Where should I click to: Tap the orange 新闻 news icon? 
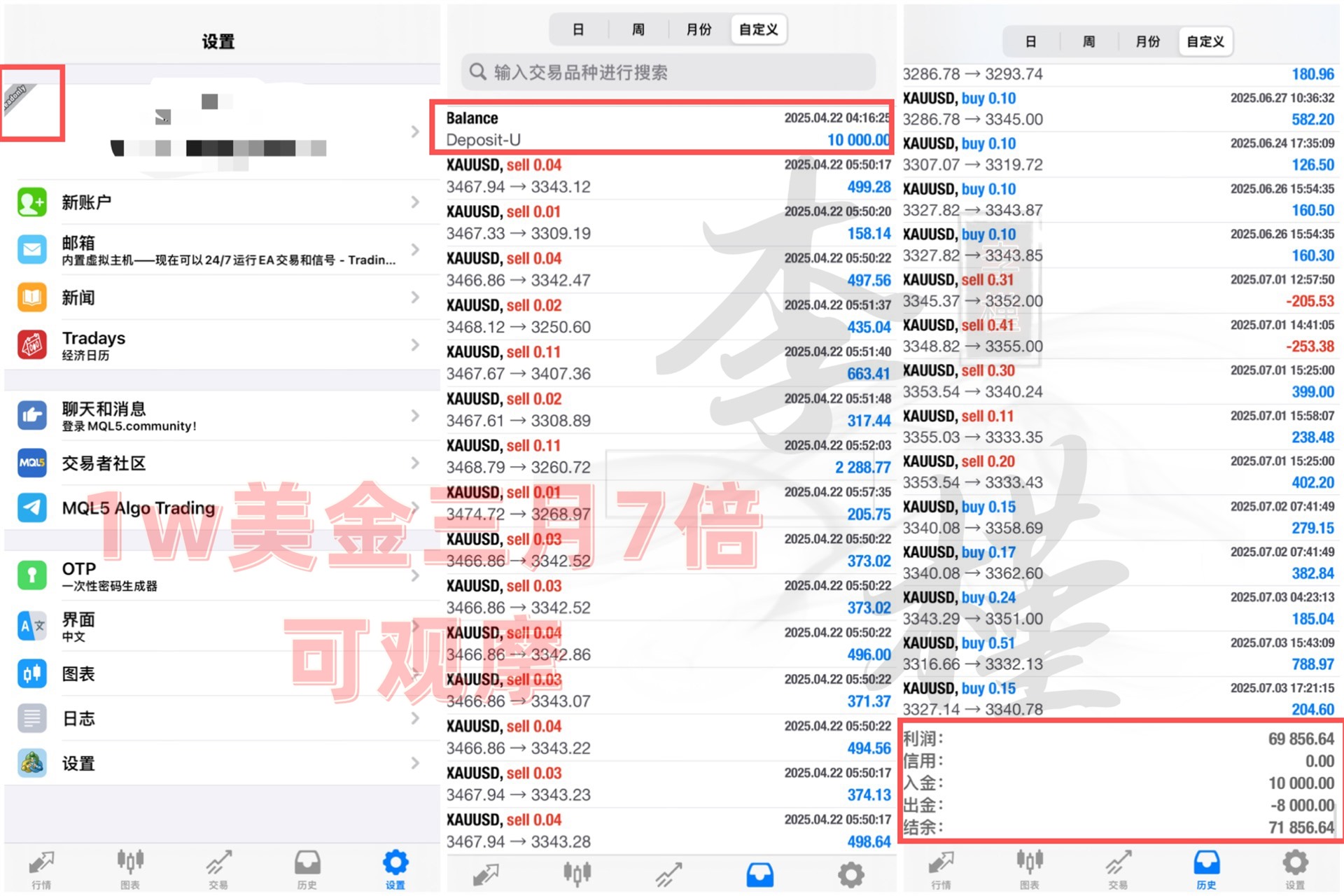32,297
